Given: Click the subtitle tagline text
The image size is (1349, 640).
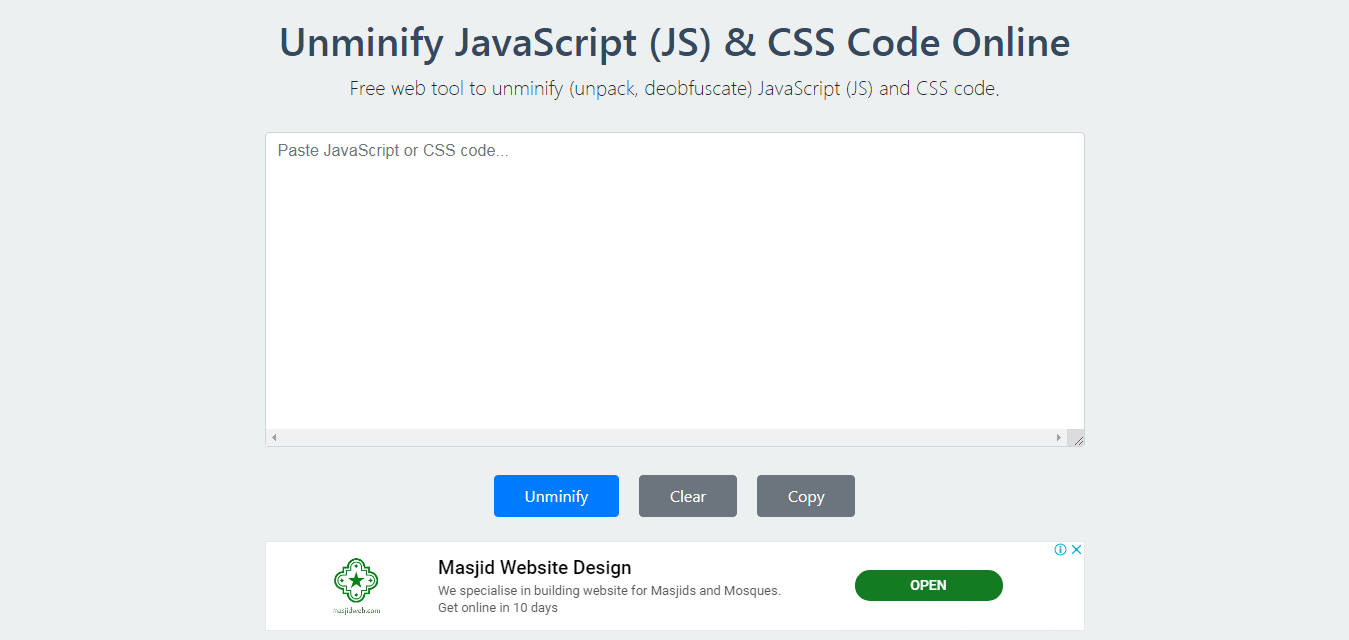Looking at the screenshot, I should [x=674, y=88].
